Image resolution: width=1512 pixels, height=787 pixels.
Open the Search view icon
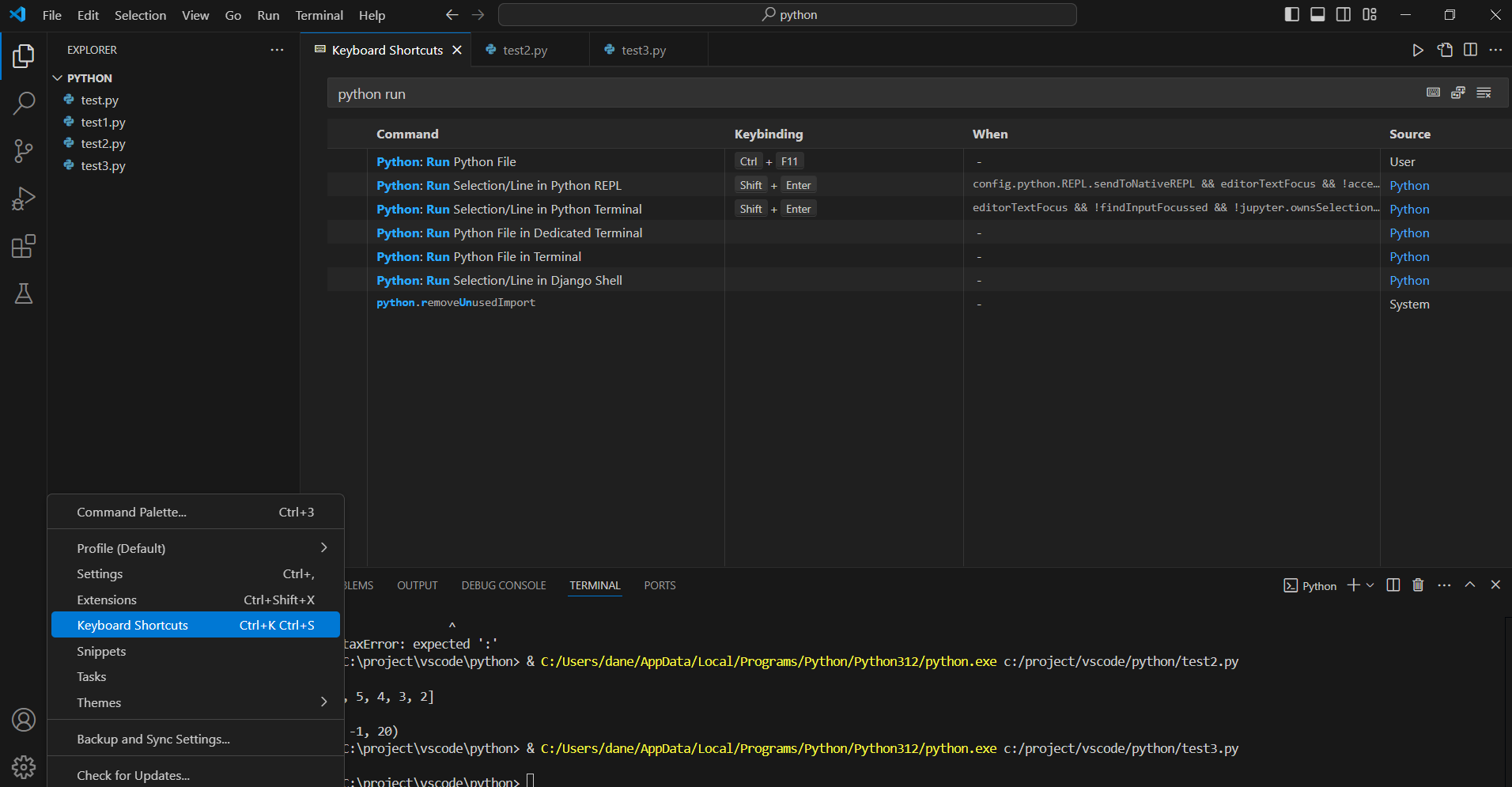(24, 103)
